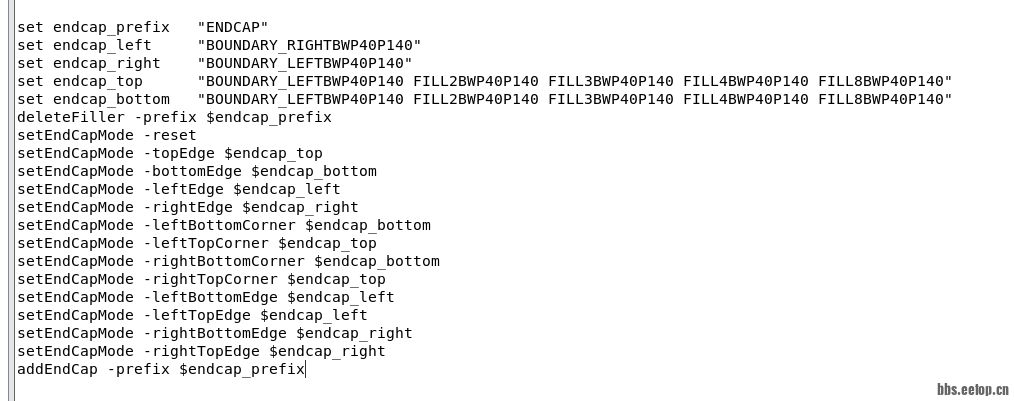Click the -rightBottomEdge option
The width and height of the screenshot is (1014, 401).
215,334
